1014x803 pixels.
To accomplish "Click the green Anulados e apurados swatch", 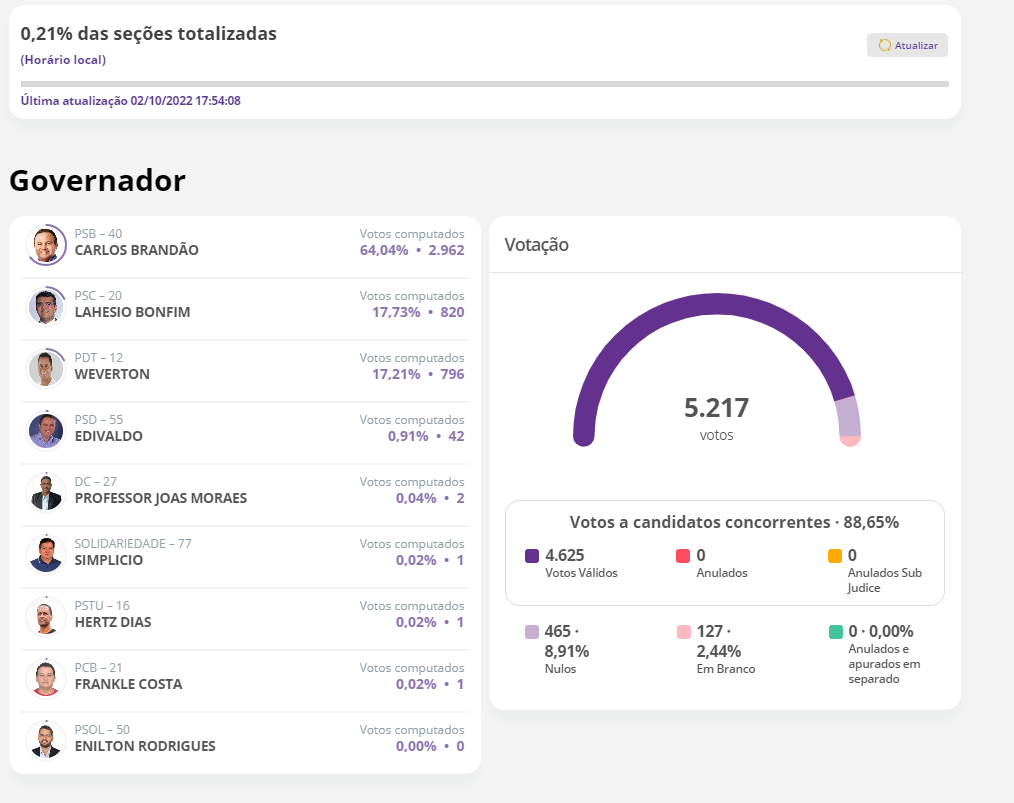I will [x=834, y=632].
